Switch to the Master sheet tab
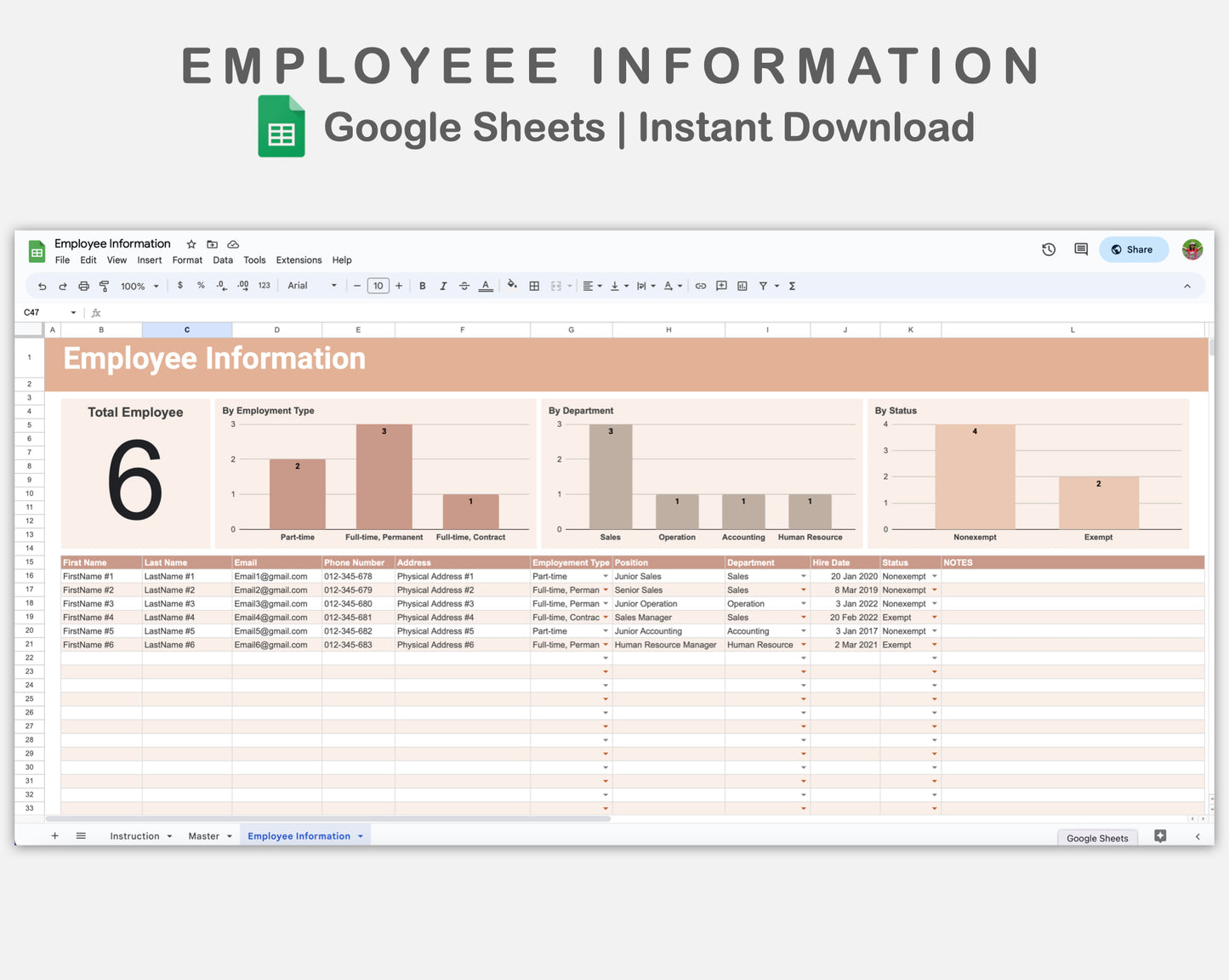Image resolution: width=1229 pixels, height=980 pixels. pos(204,835)
